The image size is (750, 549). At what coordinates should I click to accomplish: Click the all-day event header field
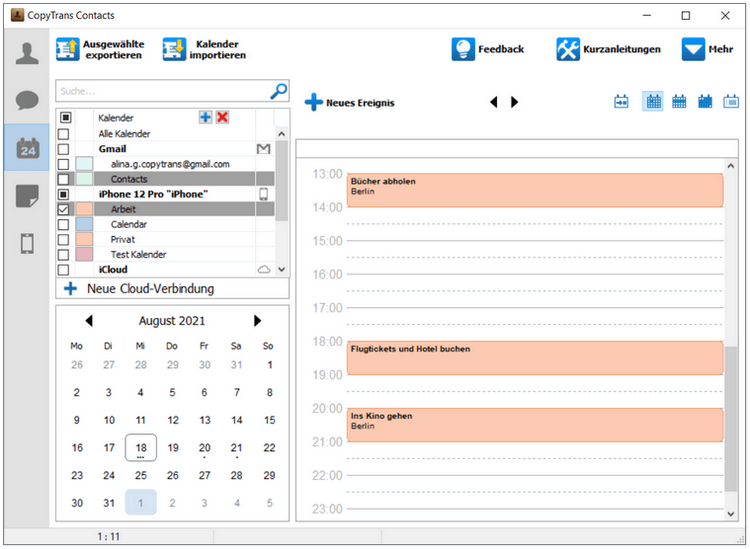pos(517,149)
